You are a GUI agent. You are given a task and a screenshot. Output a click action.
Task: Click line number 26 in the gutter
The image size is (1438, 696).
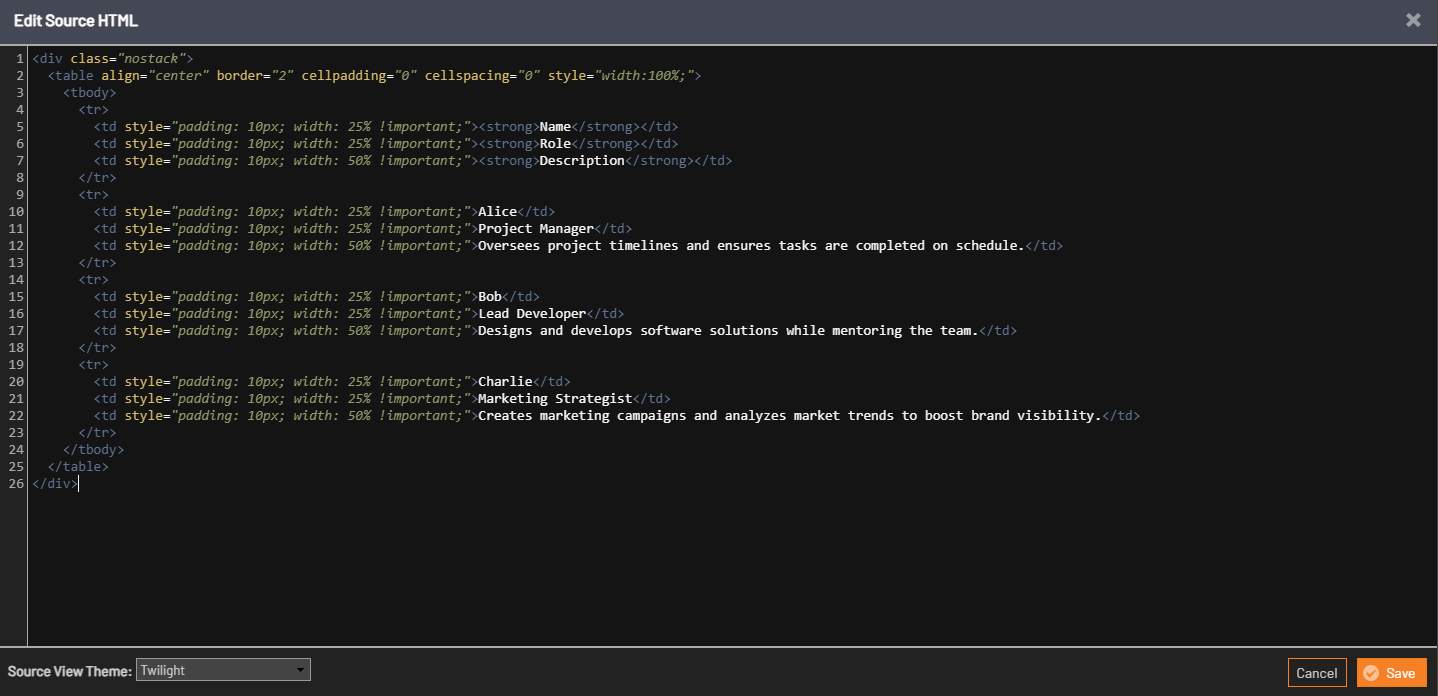click(x=16, y=484)
